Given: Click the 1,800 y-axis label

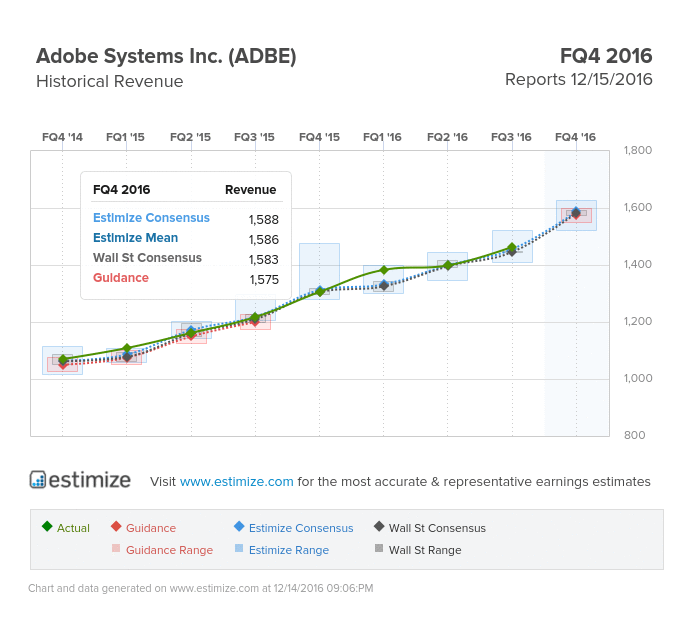Looking at the screenshot, I should [x=637, y=150].
